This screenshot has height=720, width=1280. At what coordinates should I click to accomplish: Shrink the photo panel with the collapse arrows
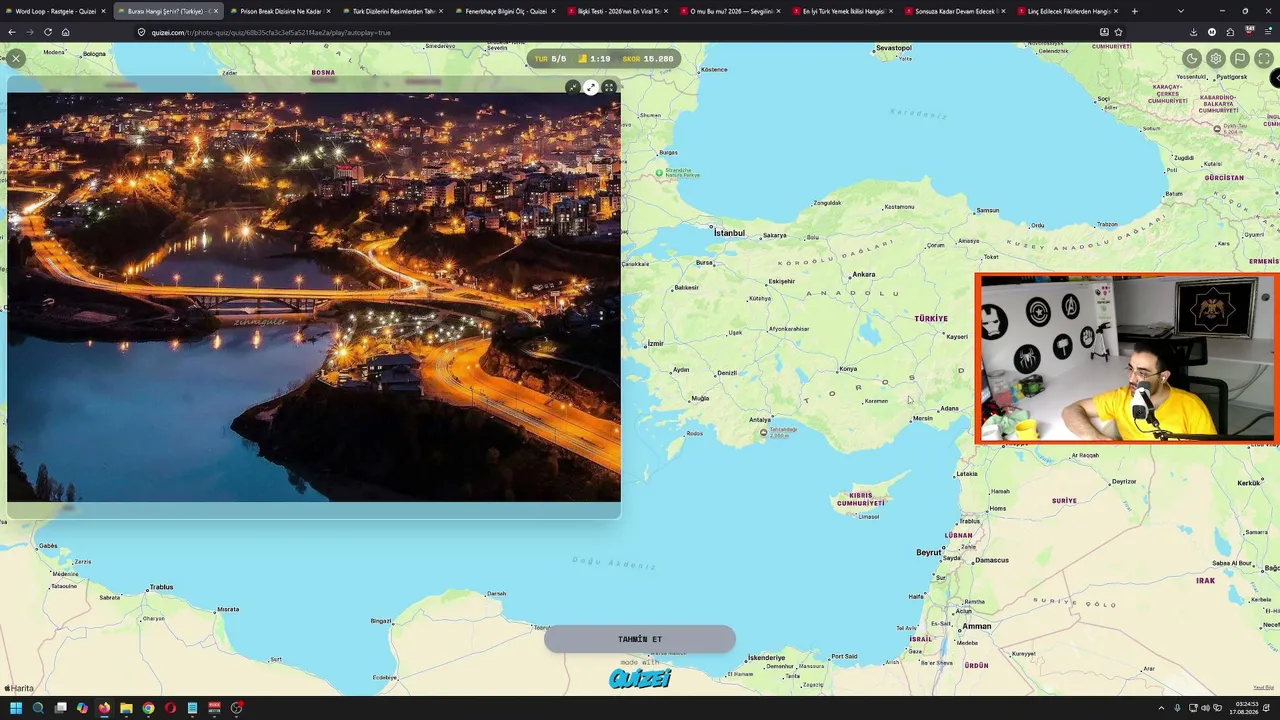572,88
